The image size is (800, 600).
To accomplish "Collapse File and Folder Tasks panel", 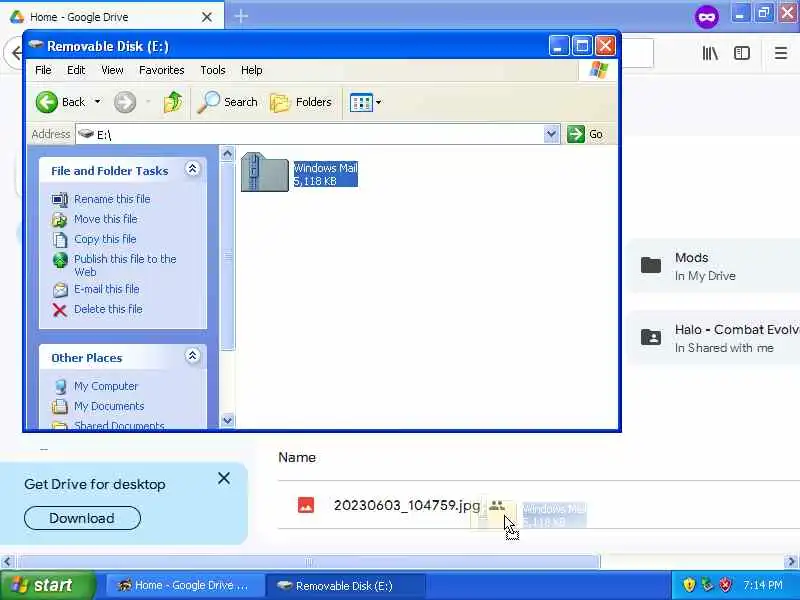I will 192,169.
